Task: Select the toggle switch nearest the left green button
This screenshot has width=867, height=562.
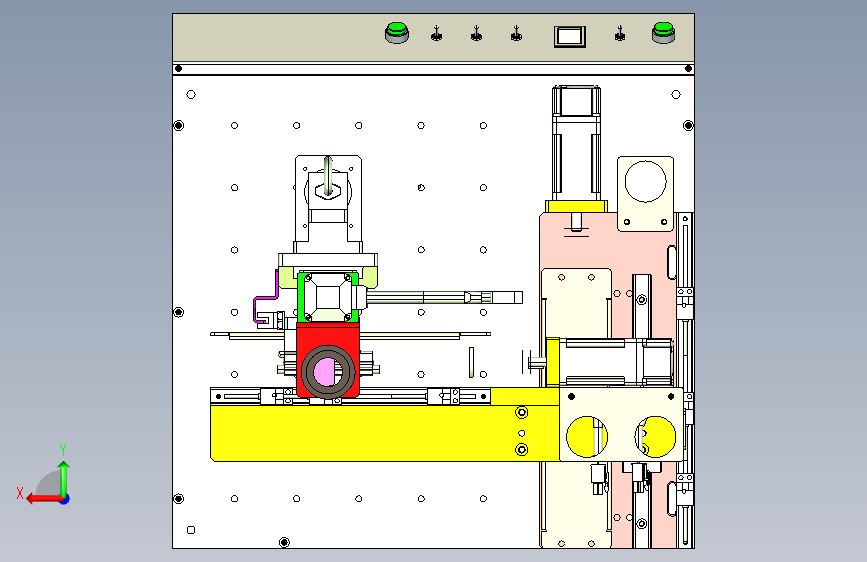Action: [x=436, y=34]
